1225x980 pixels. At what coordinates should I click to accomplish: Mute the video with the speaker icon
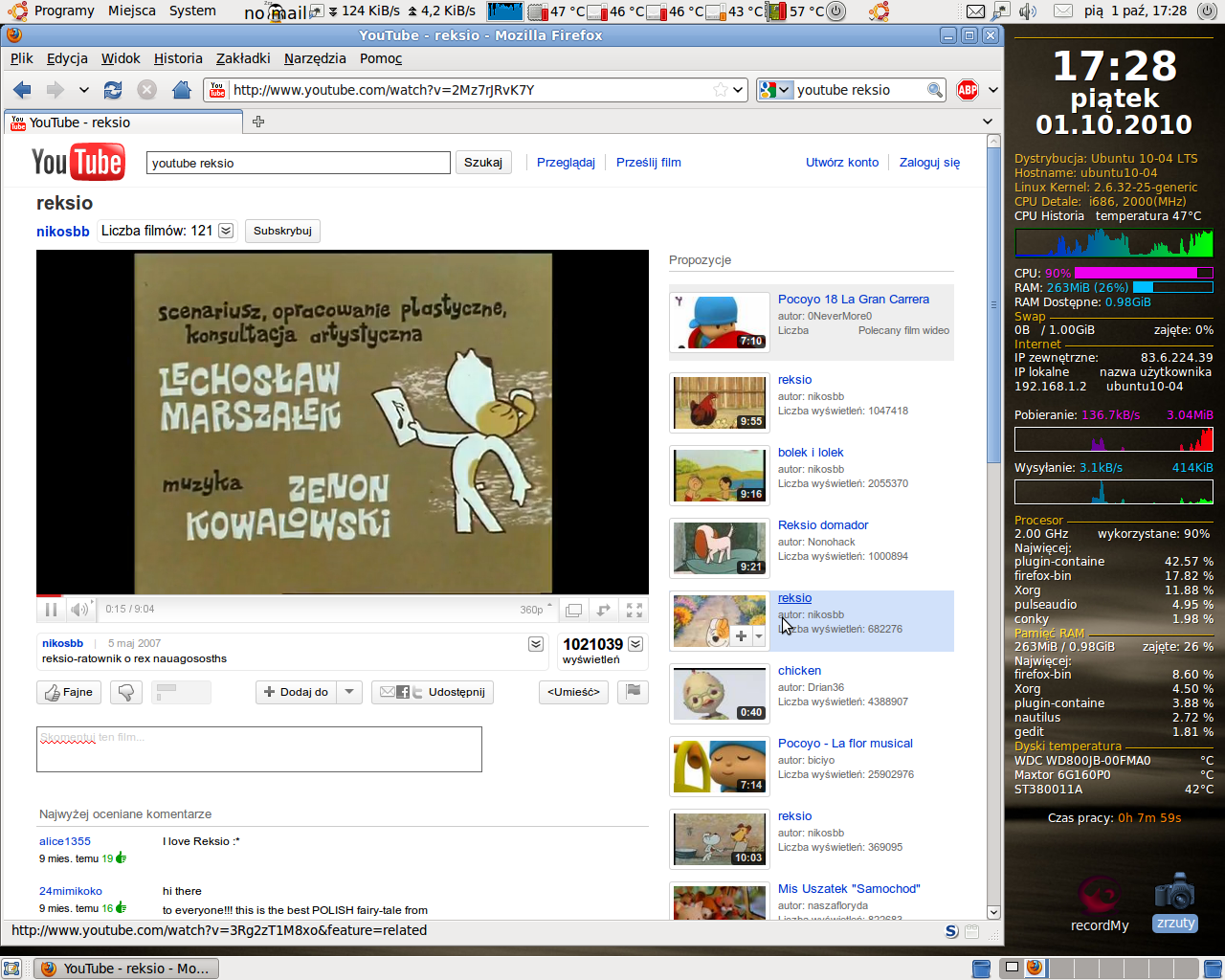click(79, 610)
